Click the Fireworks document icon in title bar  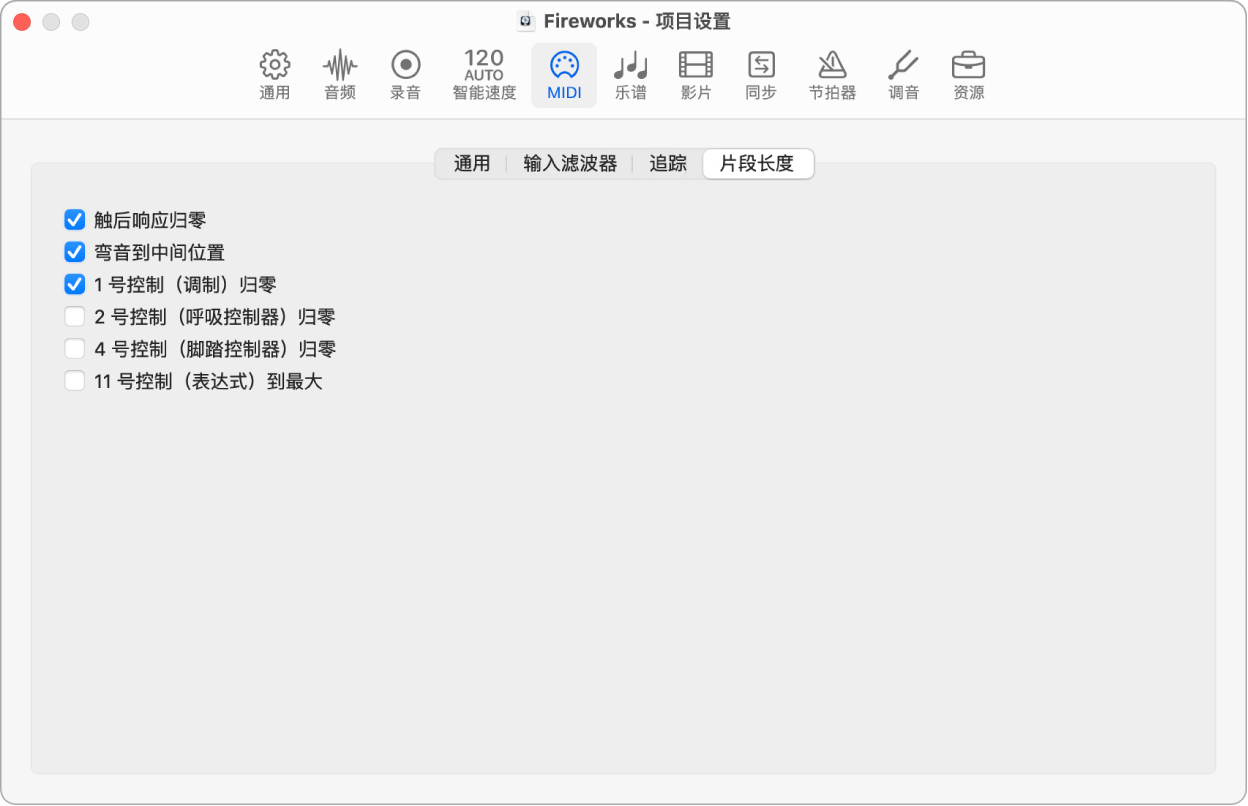pos(525,21)
